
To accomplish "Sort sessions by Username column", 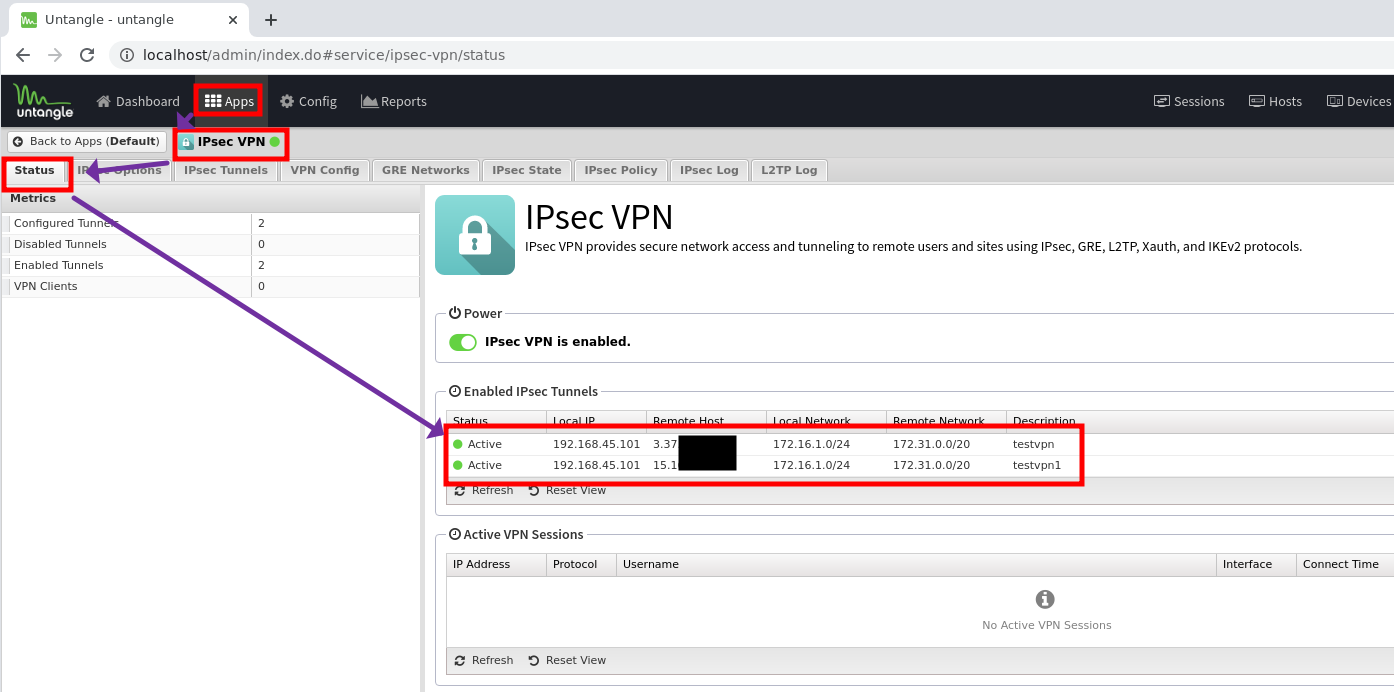I will pos(916,564).
